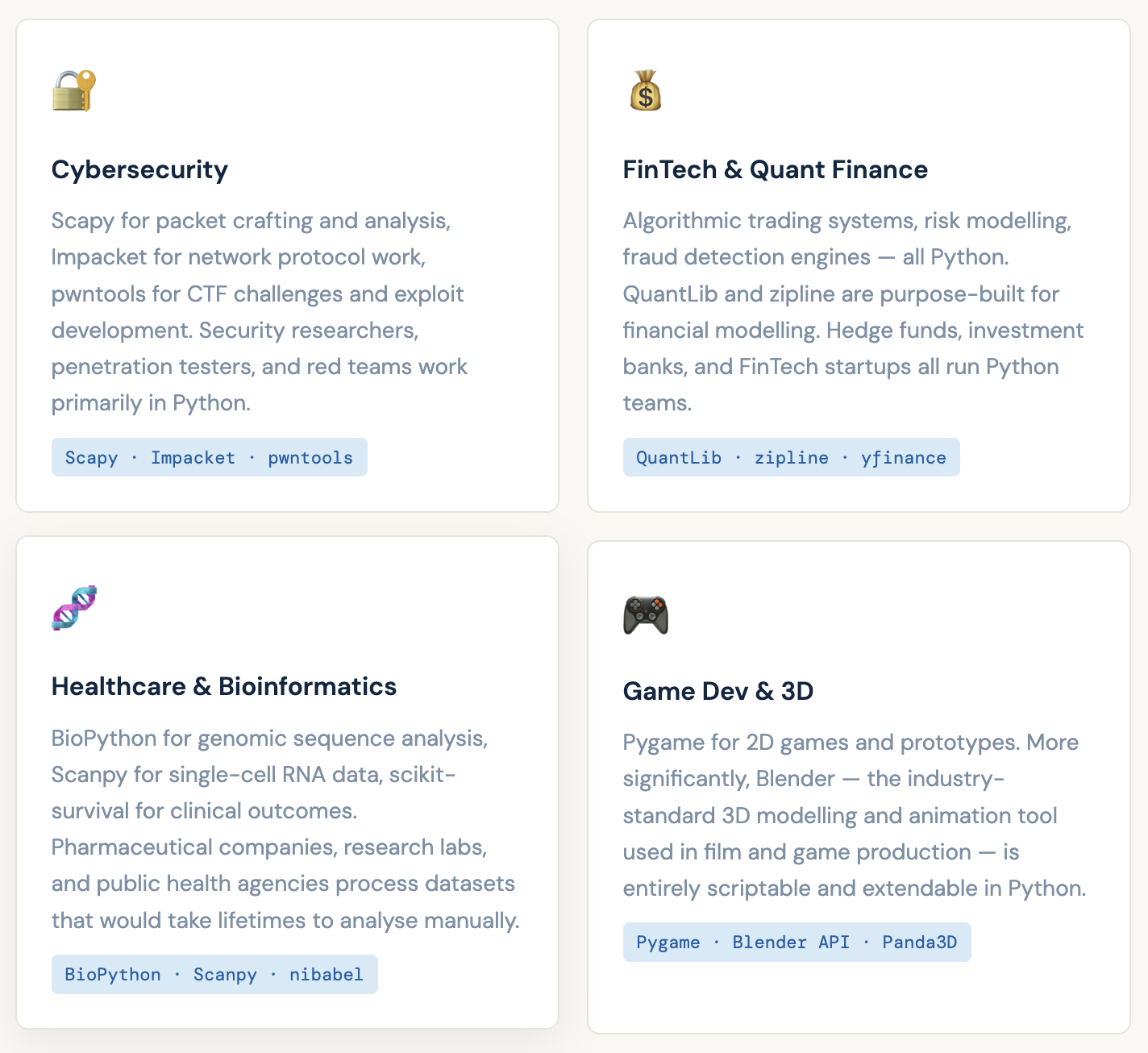
Task: Click the Scapy, Impacket, pwntools tag
Action: pyautogui.click(x=209, y=457)
